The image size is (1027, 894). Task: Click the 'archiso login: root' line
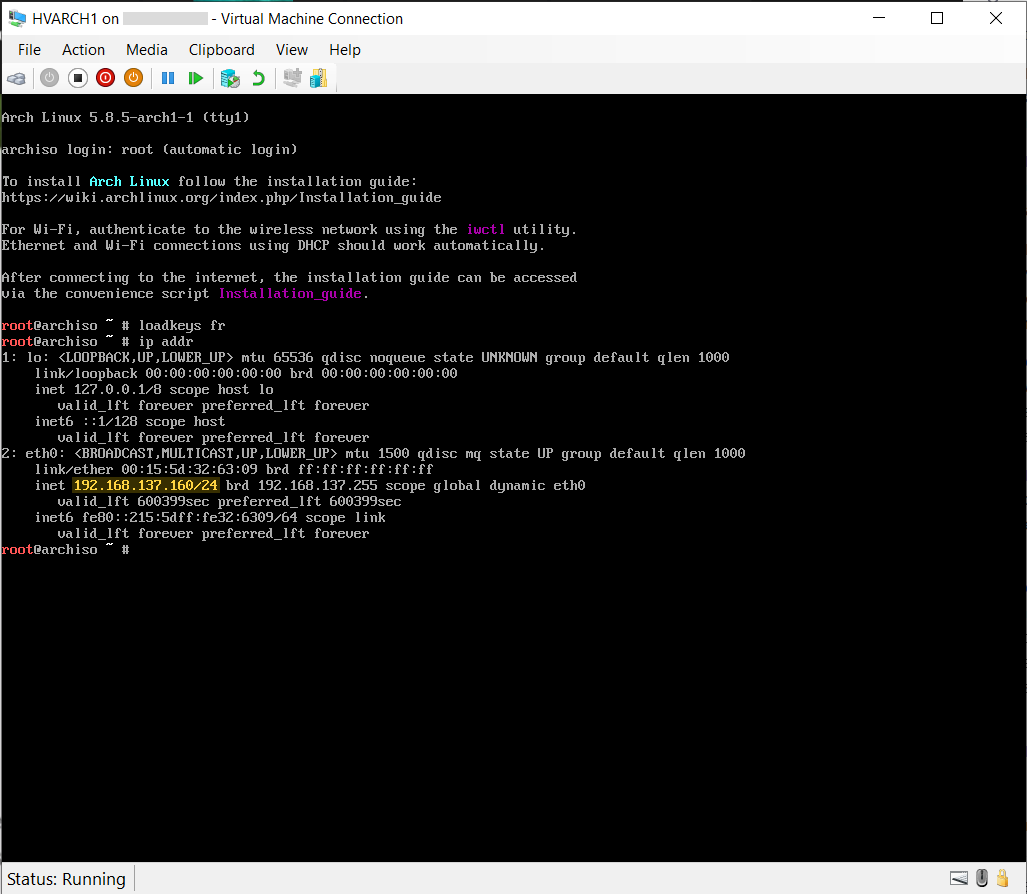[x=149, y=149]
